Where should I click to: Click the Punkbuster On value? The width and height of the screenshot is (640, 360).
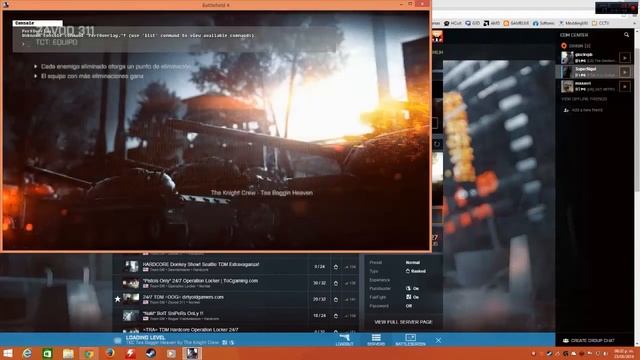[x=412, y=288]
